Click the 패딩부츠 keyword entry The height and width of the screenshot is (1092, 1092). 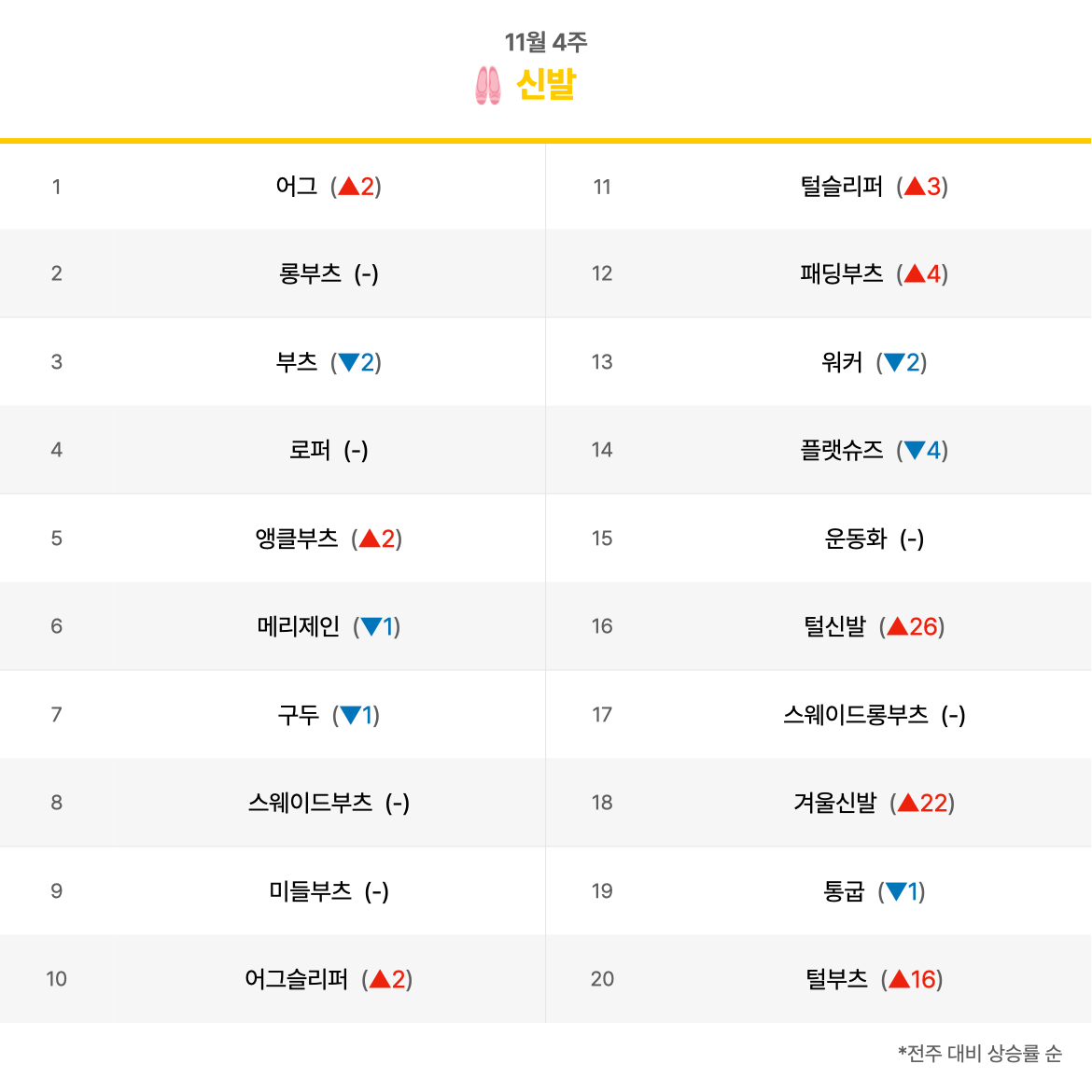[x=841, y=273]
